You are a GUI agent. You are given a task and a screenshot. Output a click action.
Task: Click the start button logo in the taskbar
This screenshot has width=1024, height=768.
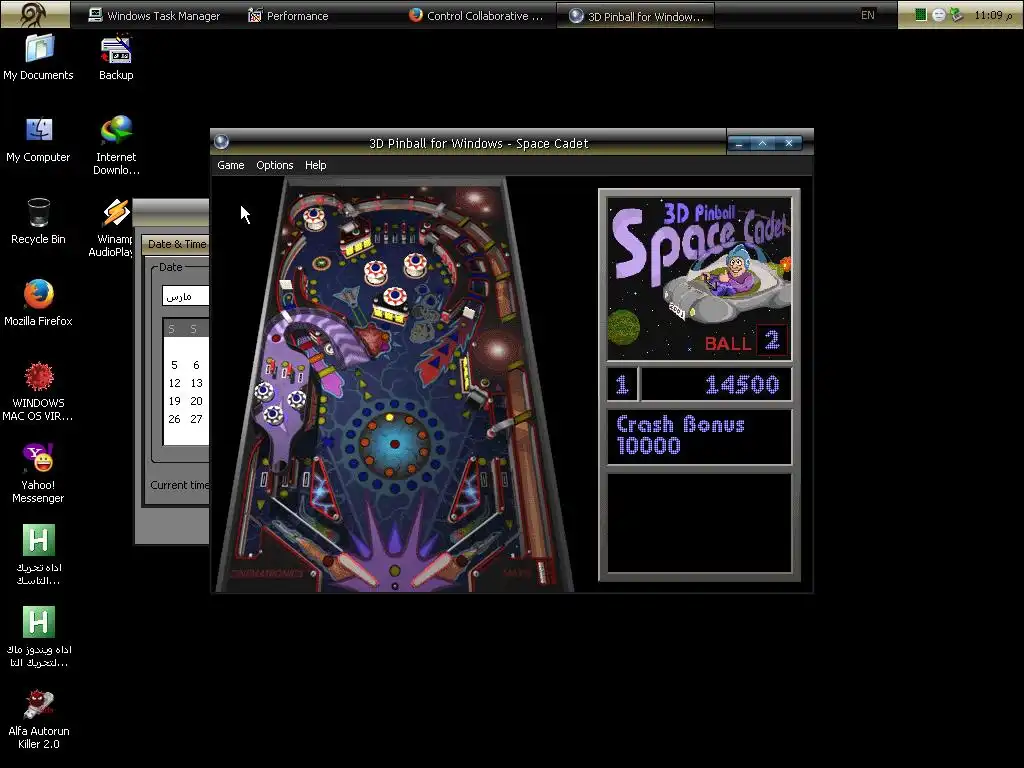tap(34, 14)
